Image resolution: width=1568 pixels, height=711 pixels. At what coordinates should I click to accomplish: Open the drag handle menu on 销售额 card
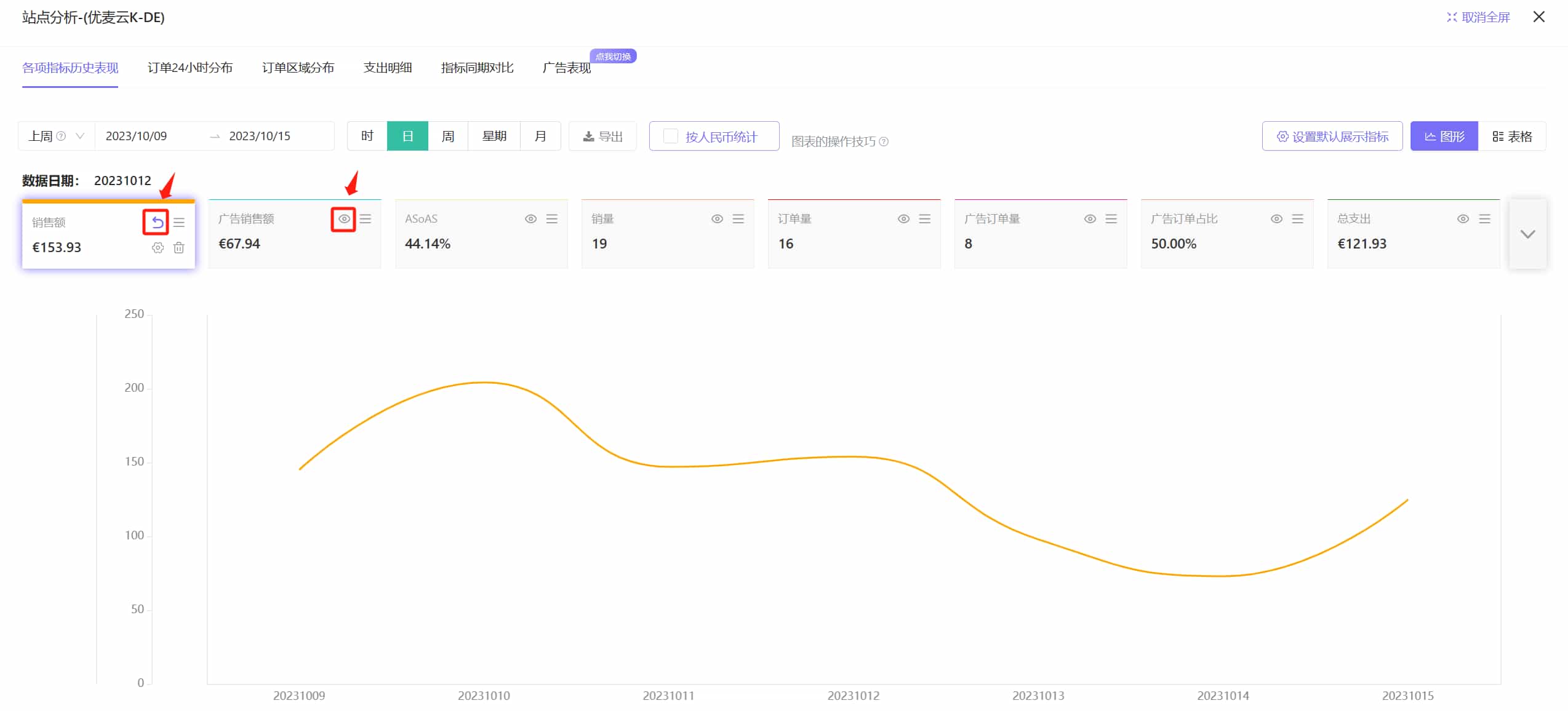[179, 222]
